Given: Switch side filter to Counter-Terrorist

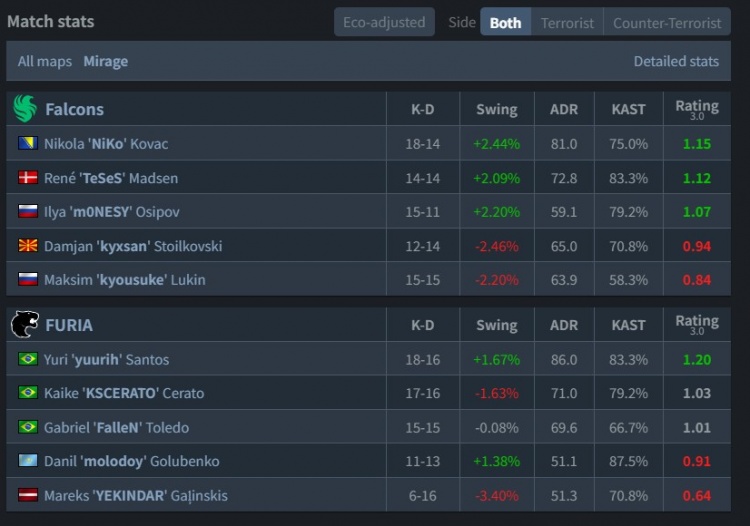Looking at the screenshot, I should click(666, 22).
